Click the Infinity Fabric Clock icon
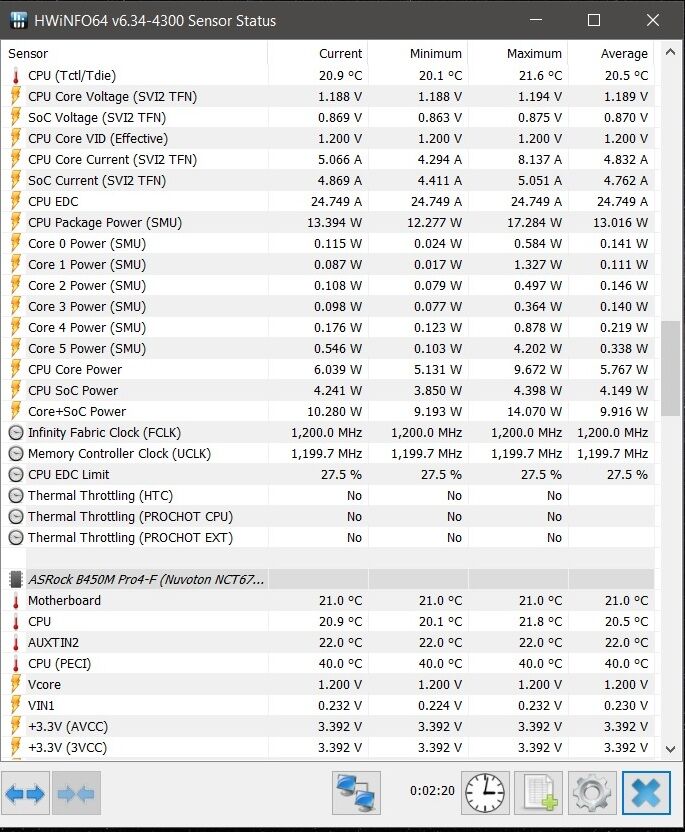Screen dimensions: 685x832 [x=16, y=433]
